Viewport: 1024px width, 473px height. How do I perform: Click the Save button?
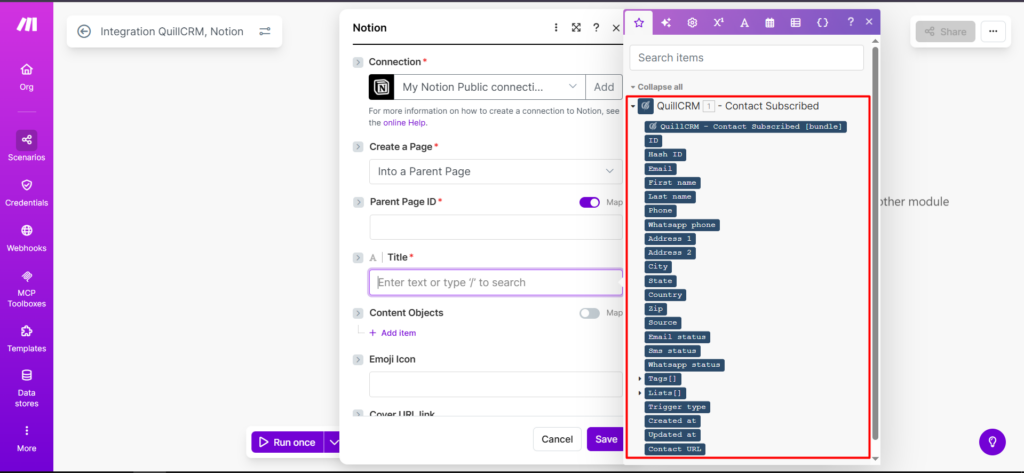pos(606,439)
